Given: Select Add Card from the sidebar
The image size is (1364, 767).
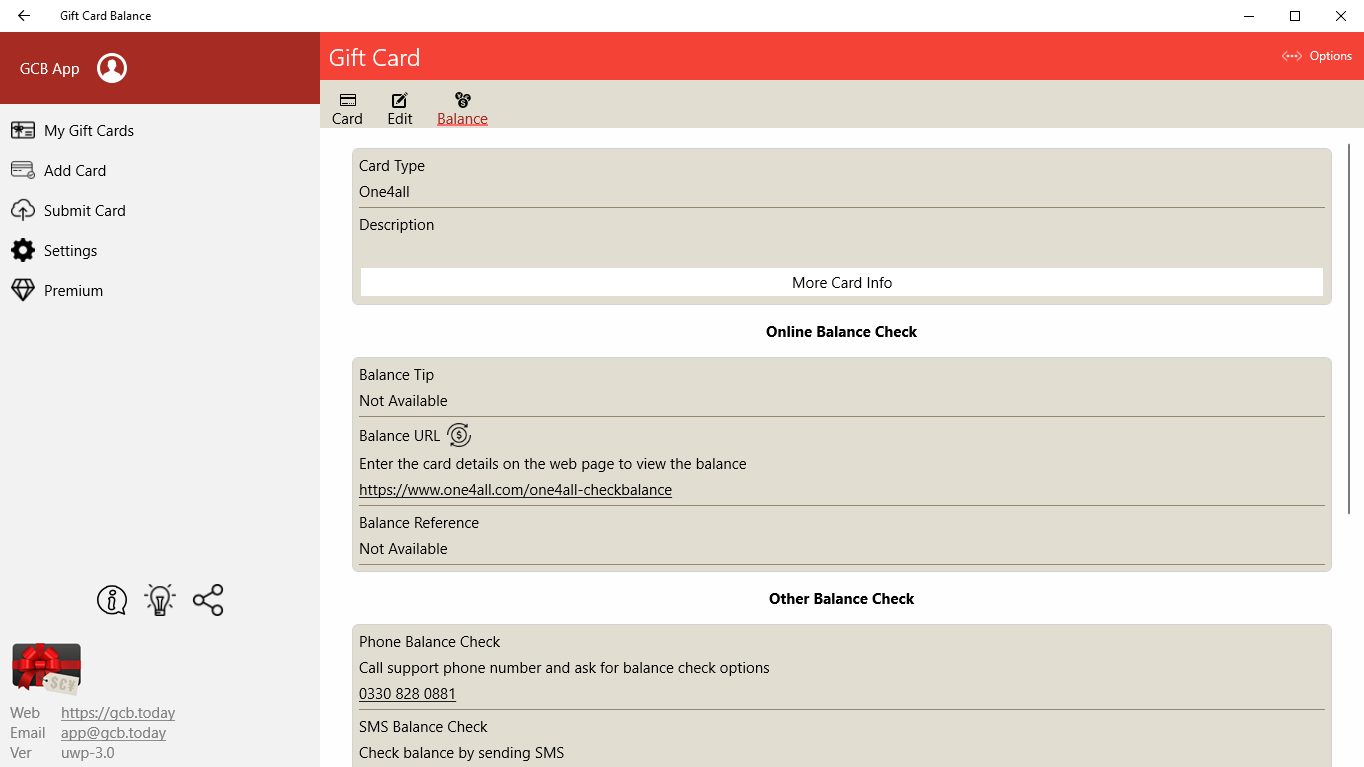Looking at the screenshot, I should [x=73, y=170].
